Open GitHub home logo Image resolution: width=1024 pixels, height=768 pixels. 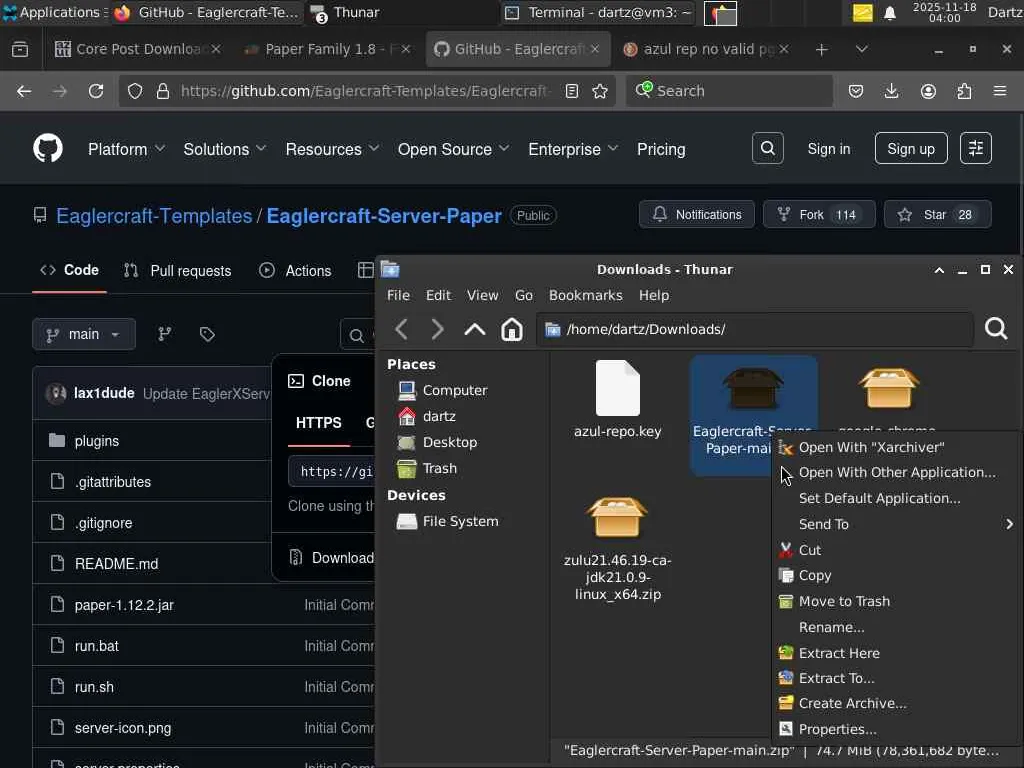(x=48, y=149)
